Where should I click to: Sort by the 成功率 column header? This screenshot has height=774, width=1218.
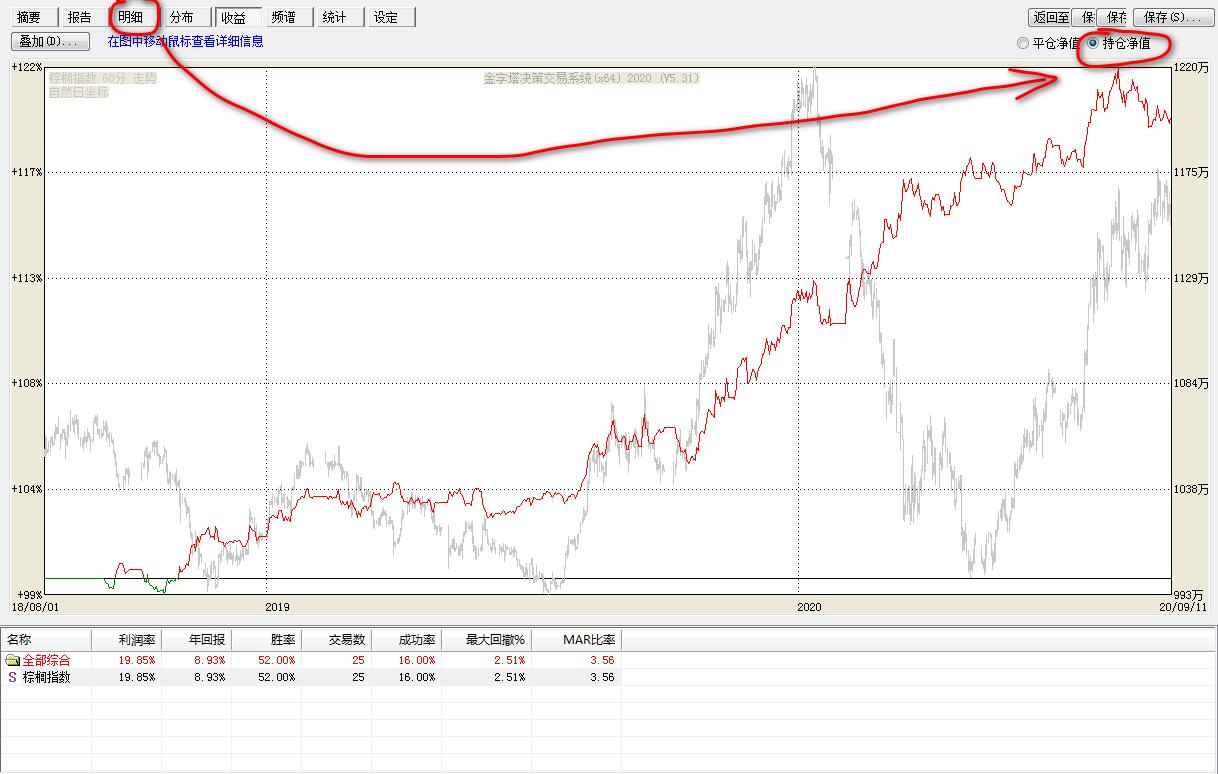406,640
